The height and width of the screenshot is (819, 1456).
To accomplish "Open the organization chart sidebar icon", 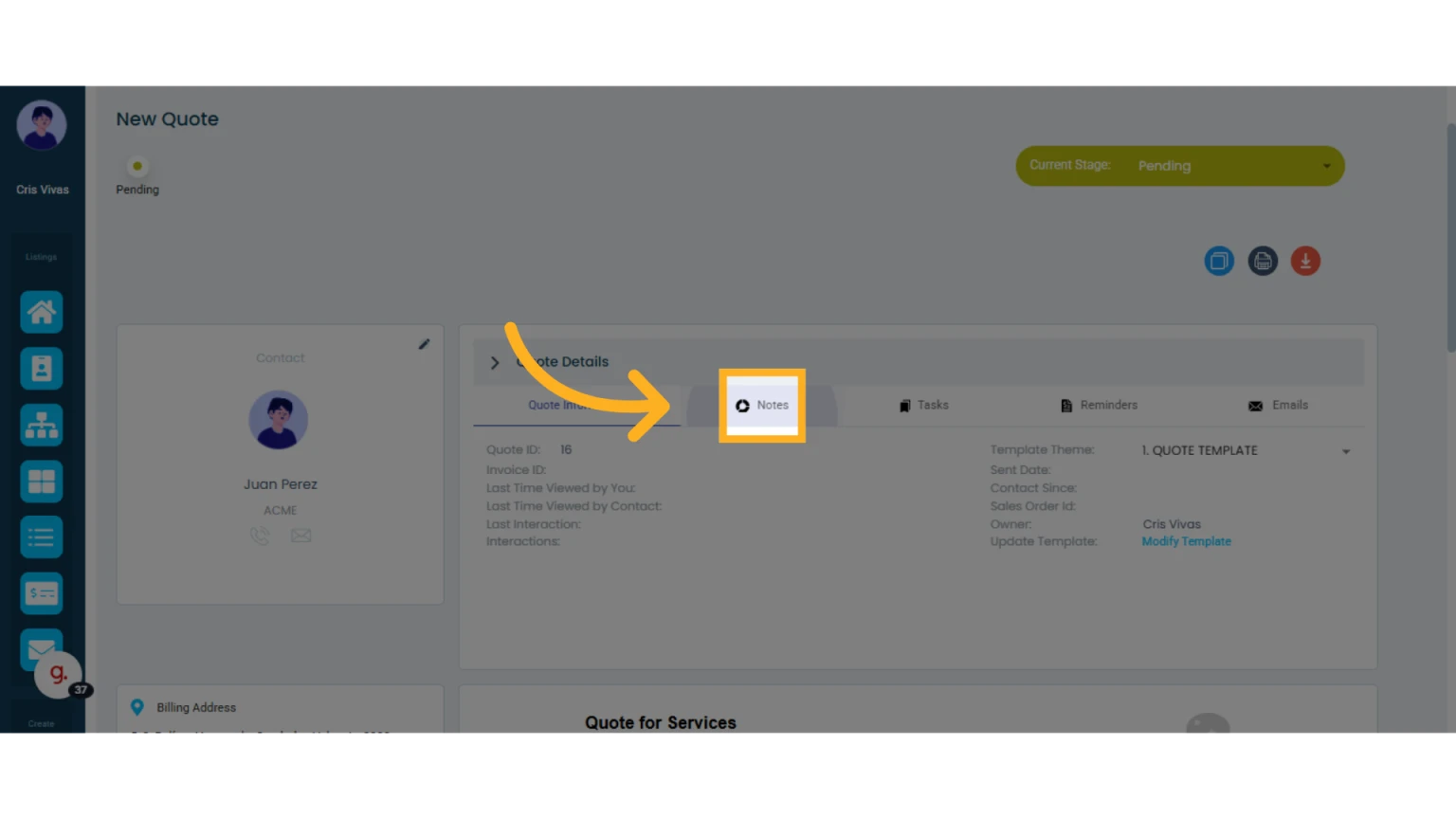I will (x=42, y=425).
